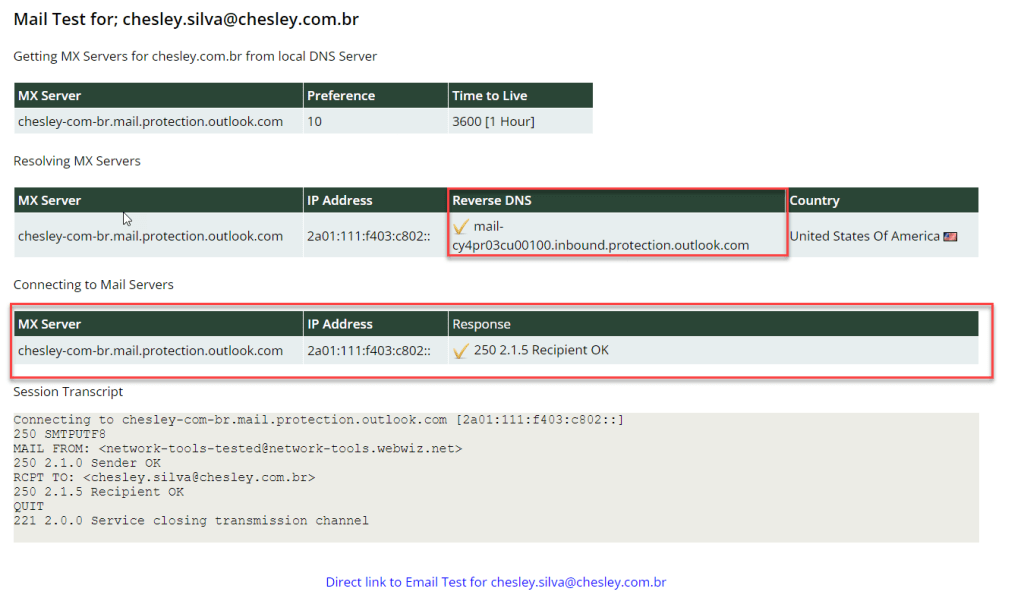Select the Mail Test page heading
Screen dimensions: 1024x601
tap(186, 19)
